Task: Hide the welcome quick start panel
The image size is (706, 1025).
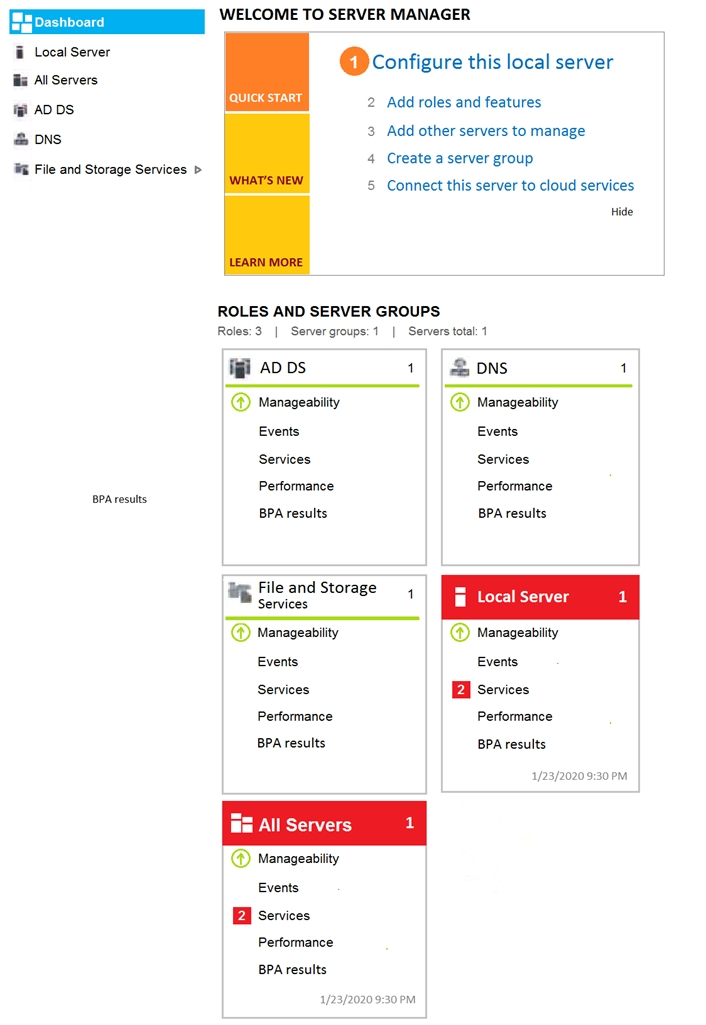Action: [622, 212]
